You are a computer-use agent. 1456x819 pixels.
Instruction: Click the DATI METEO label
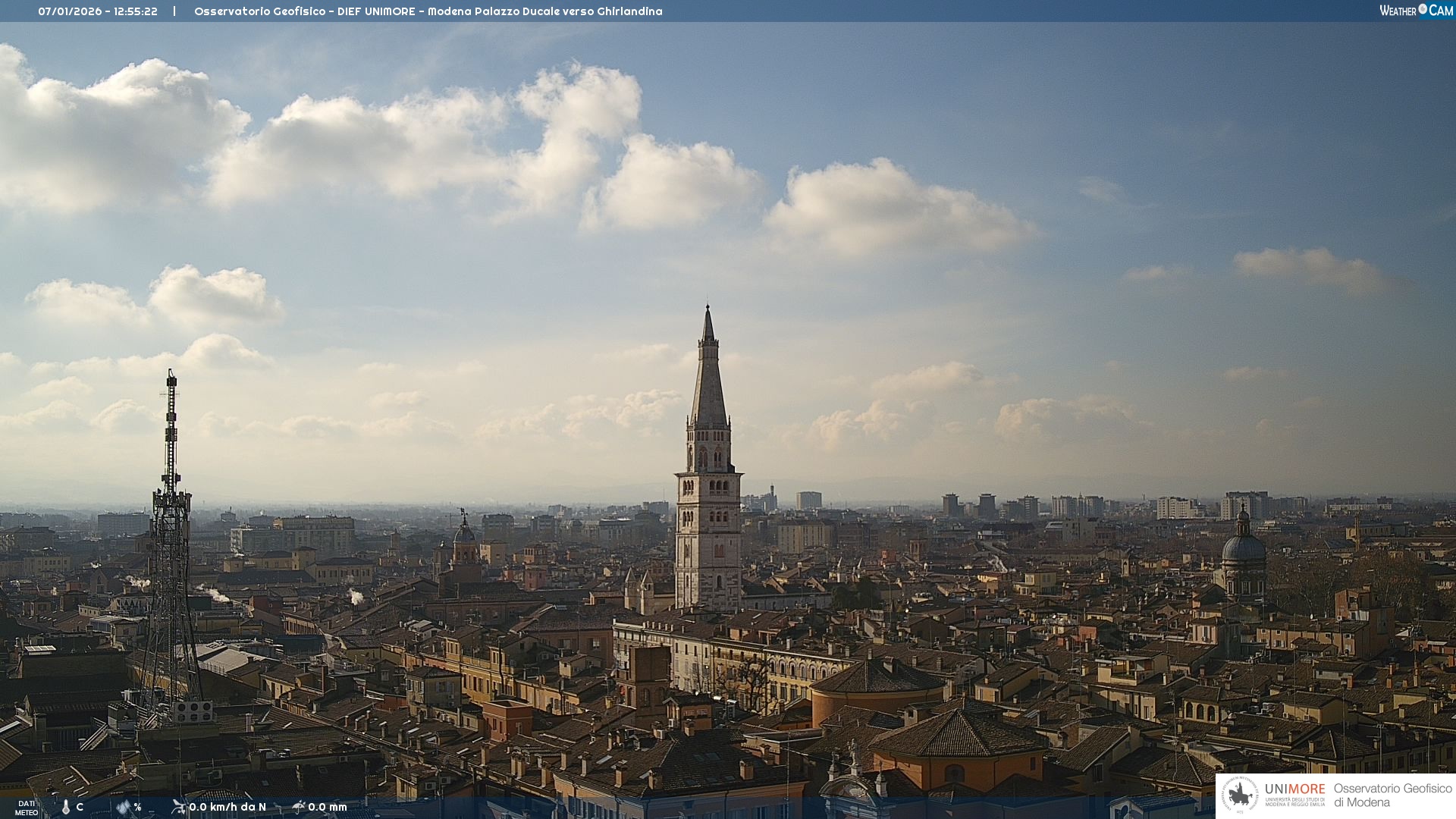click(27, 808)
